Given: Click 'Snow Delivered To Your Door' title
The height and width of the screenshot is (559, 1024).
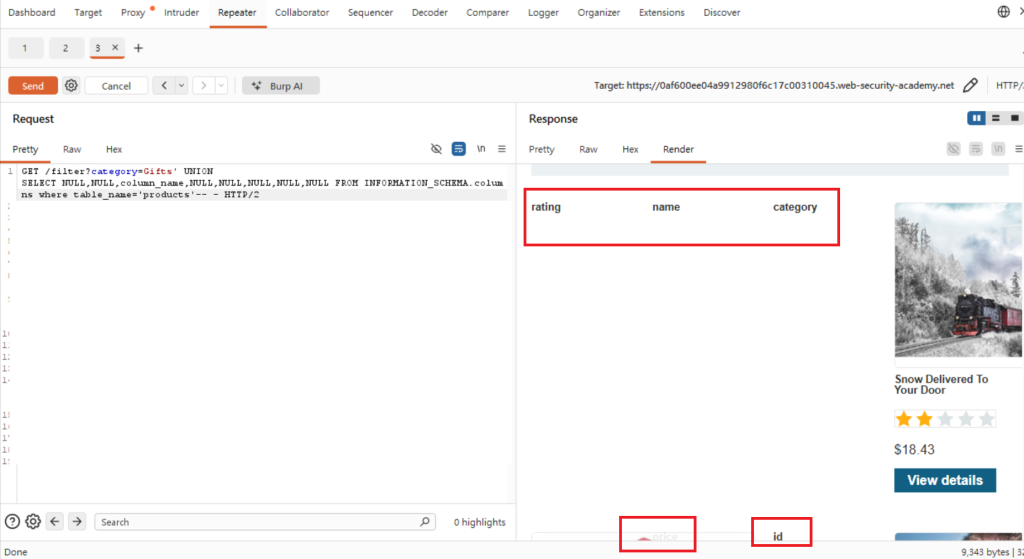Looking at the screenshot, I should click(941, 385).
